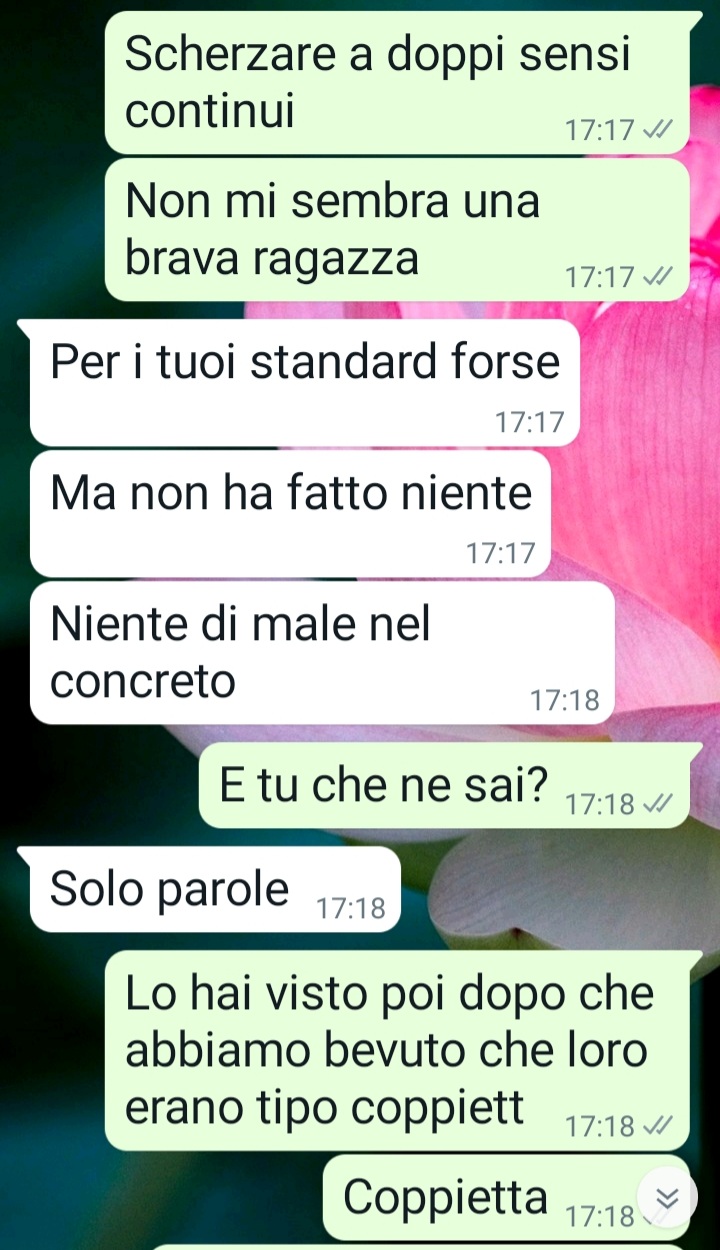
Task: Select the 'Scherzare a doppi sensi continui' bubble
Action: 397,83
